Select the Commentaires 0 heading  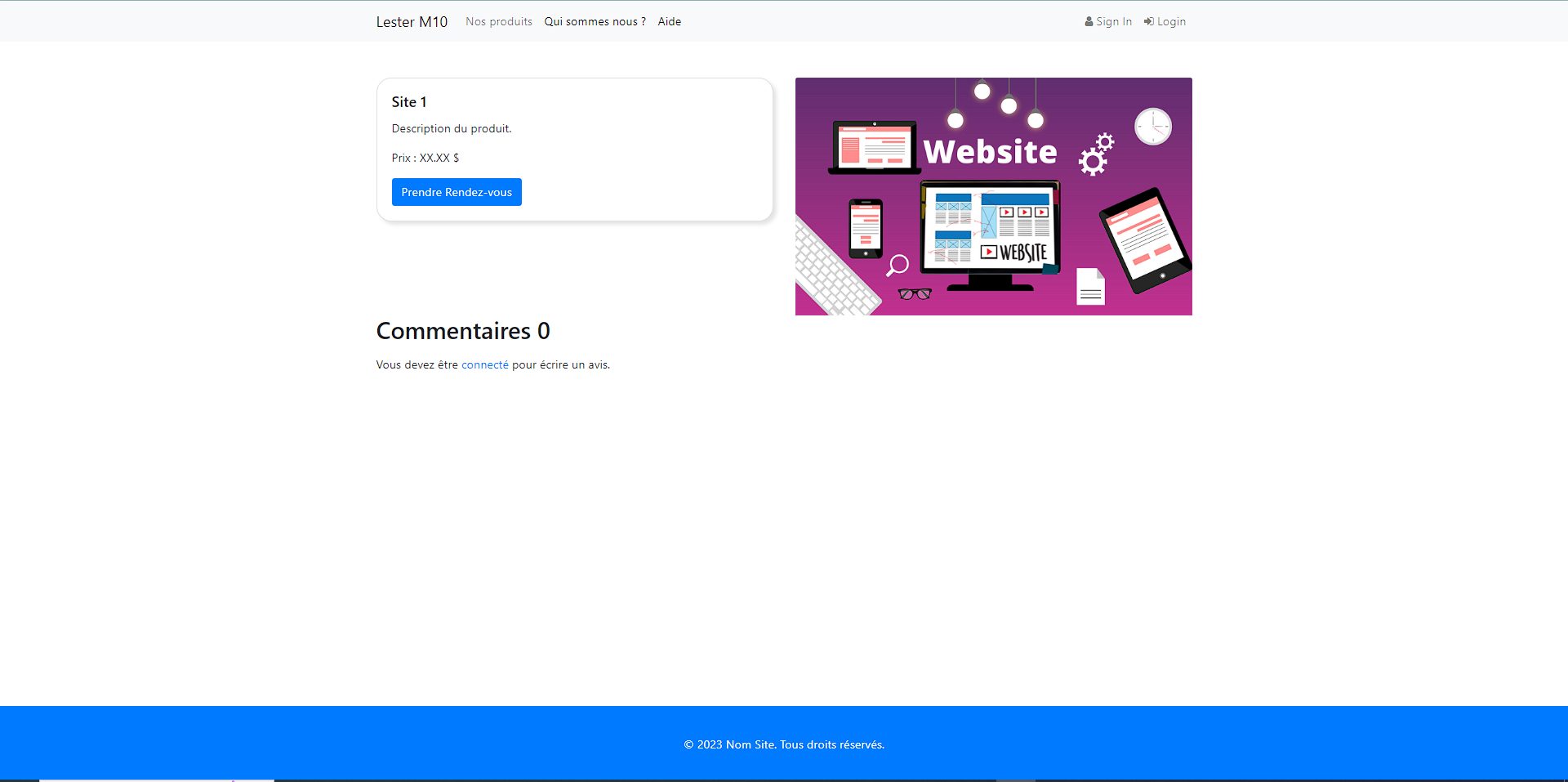[x=462, y=331]
